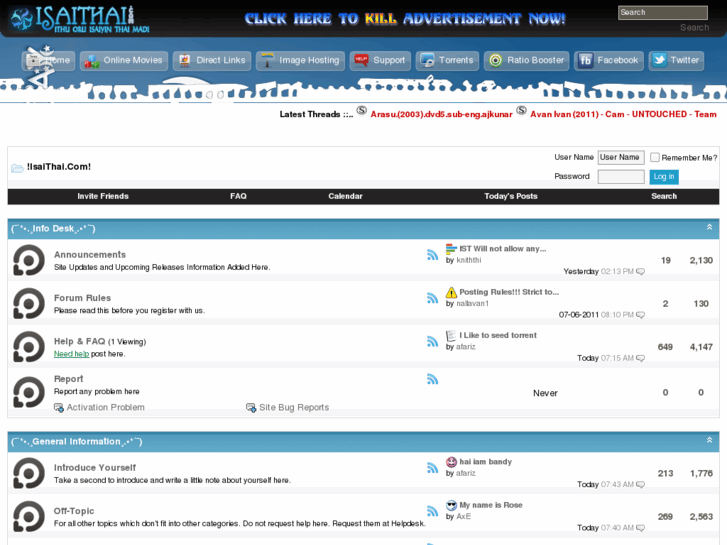Collapse the Info Desk category

coord(709,227)
